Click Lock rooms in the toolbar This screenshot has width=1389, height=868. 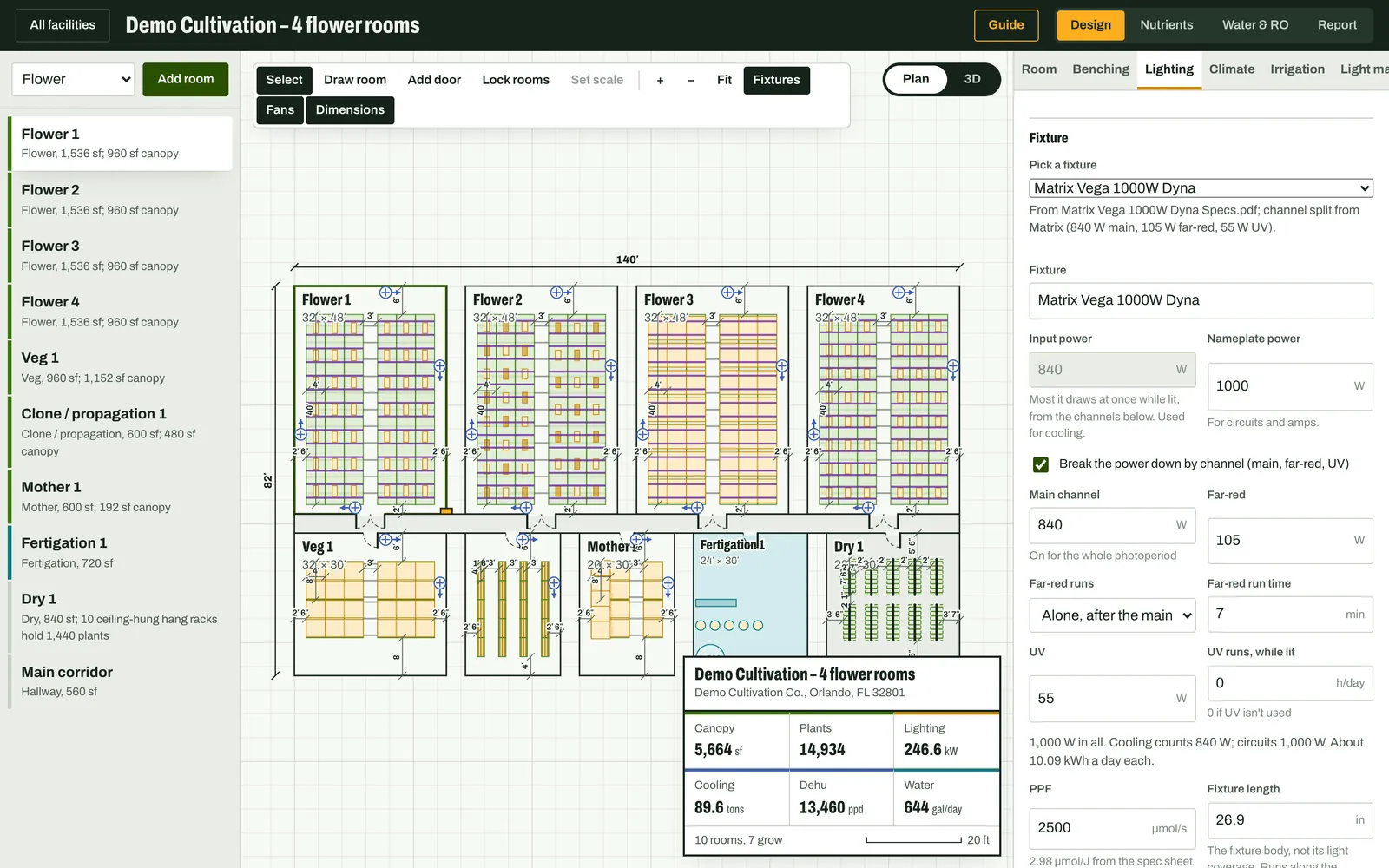(516, 80)
